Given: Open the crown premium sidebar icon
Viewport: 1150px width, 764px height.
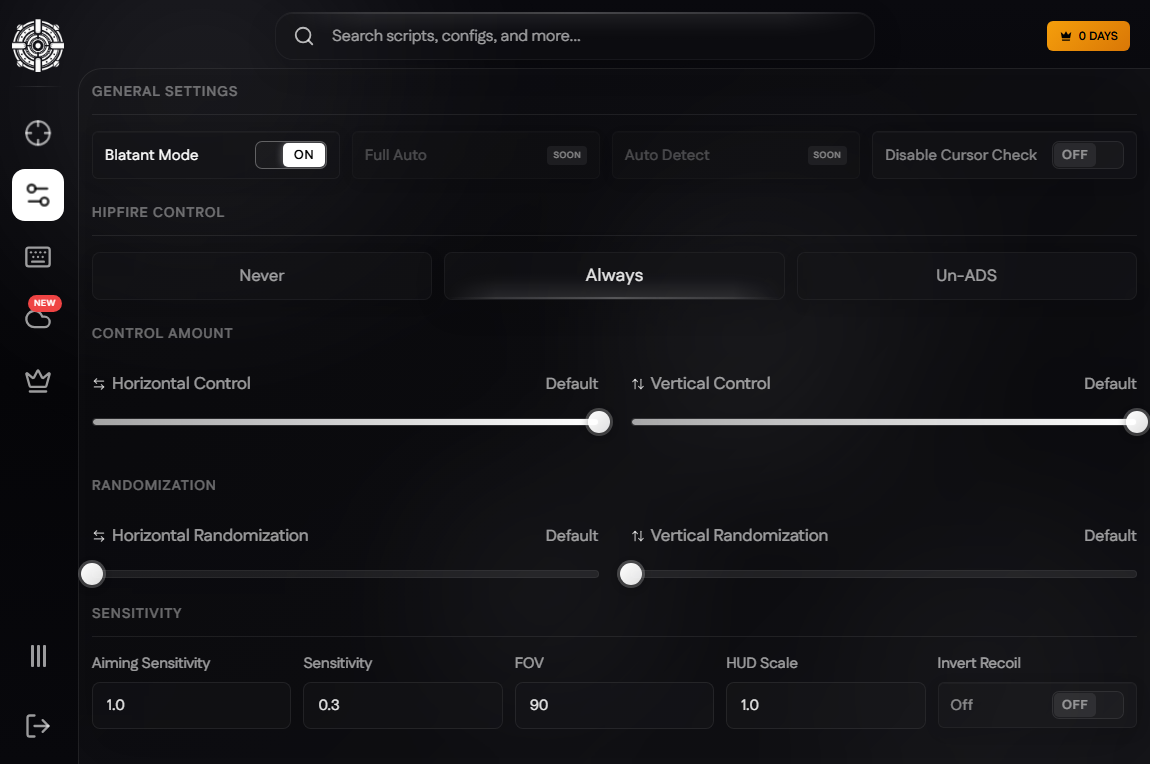Looking at the screenshot, I should tap(38, 381).
